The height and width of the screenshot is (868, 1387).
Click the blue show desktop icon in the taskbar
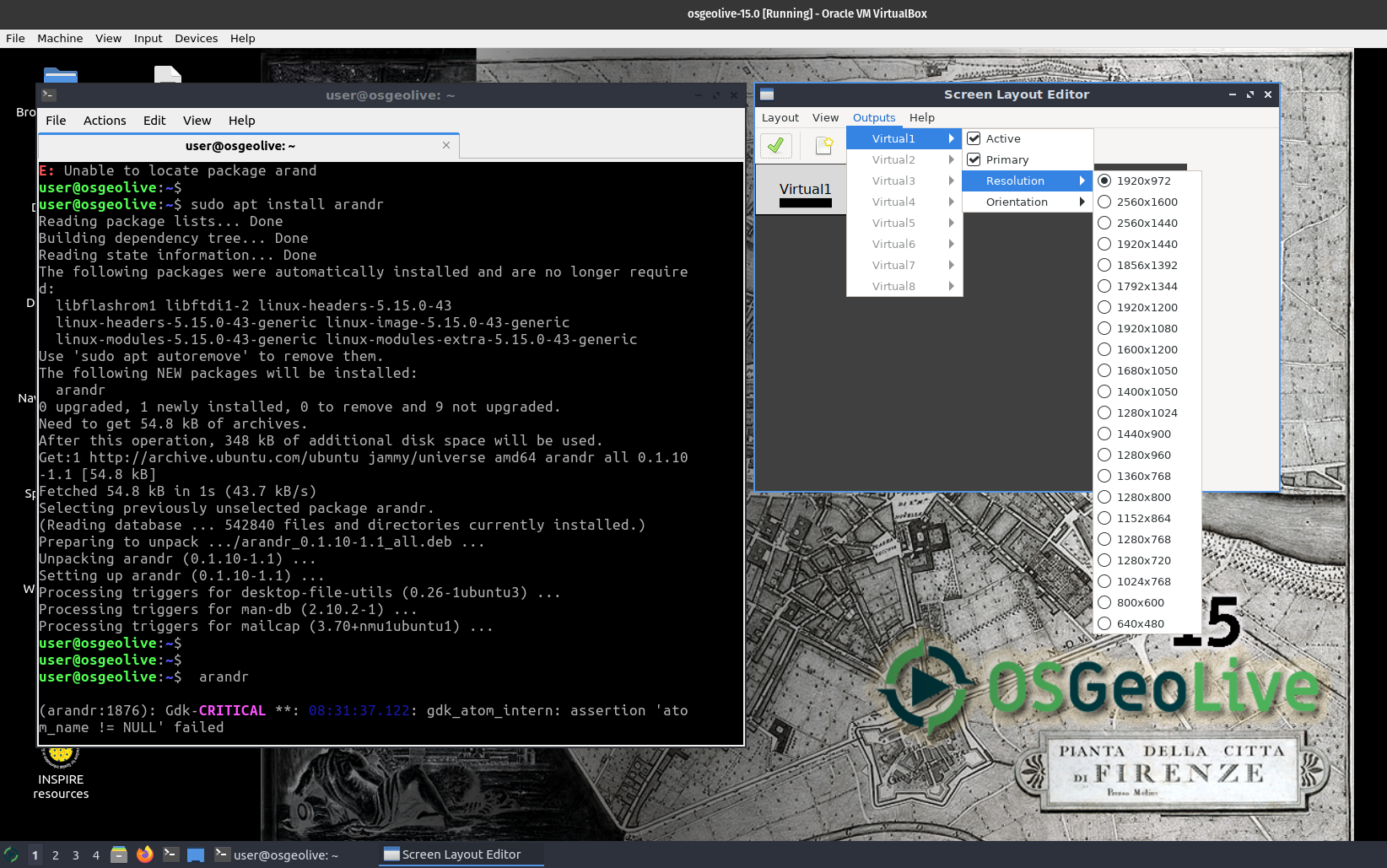tap(196, 855)
